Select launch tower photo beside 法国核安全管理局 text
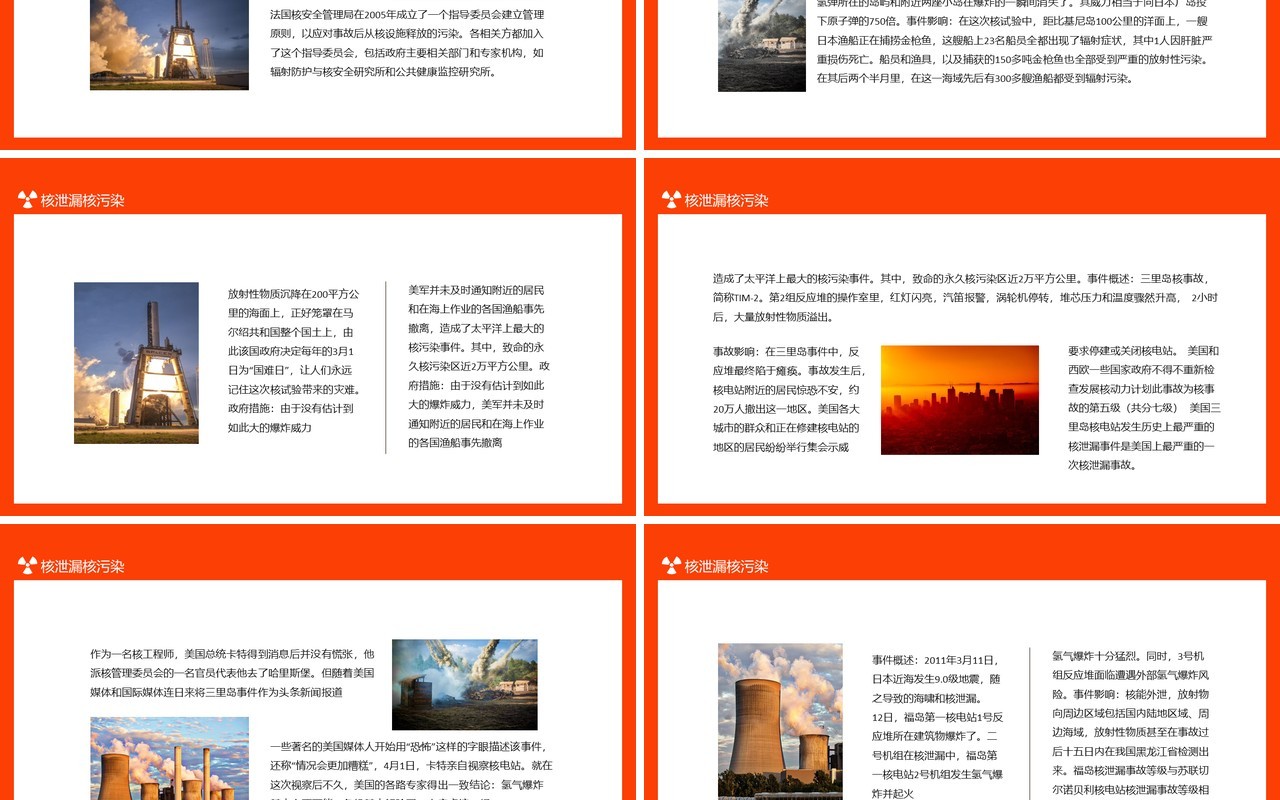1280x800 pixels. pos(169,45)
